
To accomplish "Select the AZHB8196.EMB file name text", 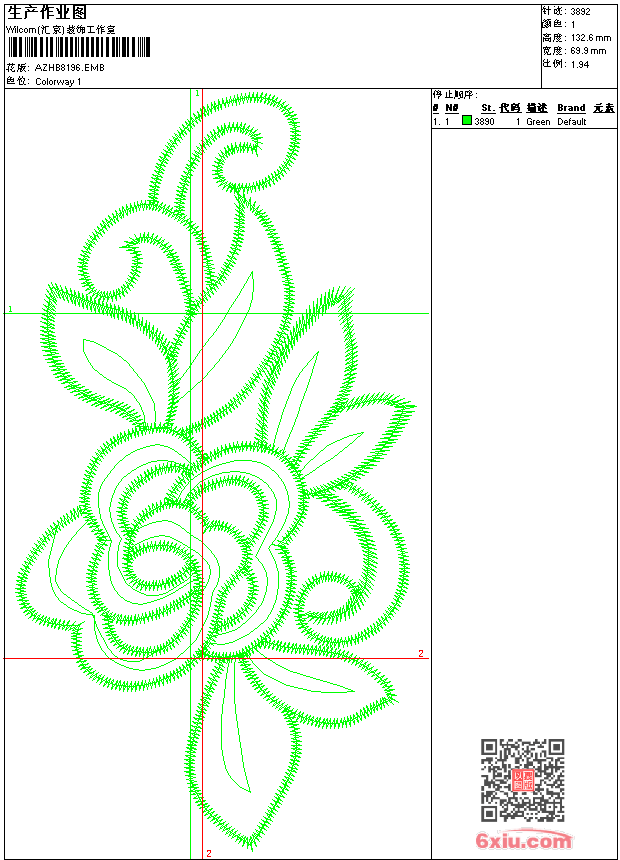I will (69, 68).
